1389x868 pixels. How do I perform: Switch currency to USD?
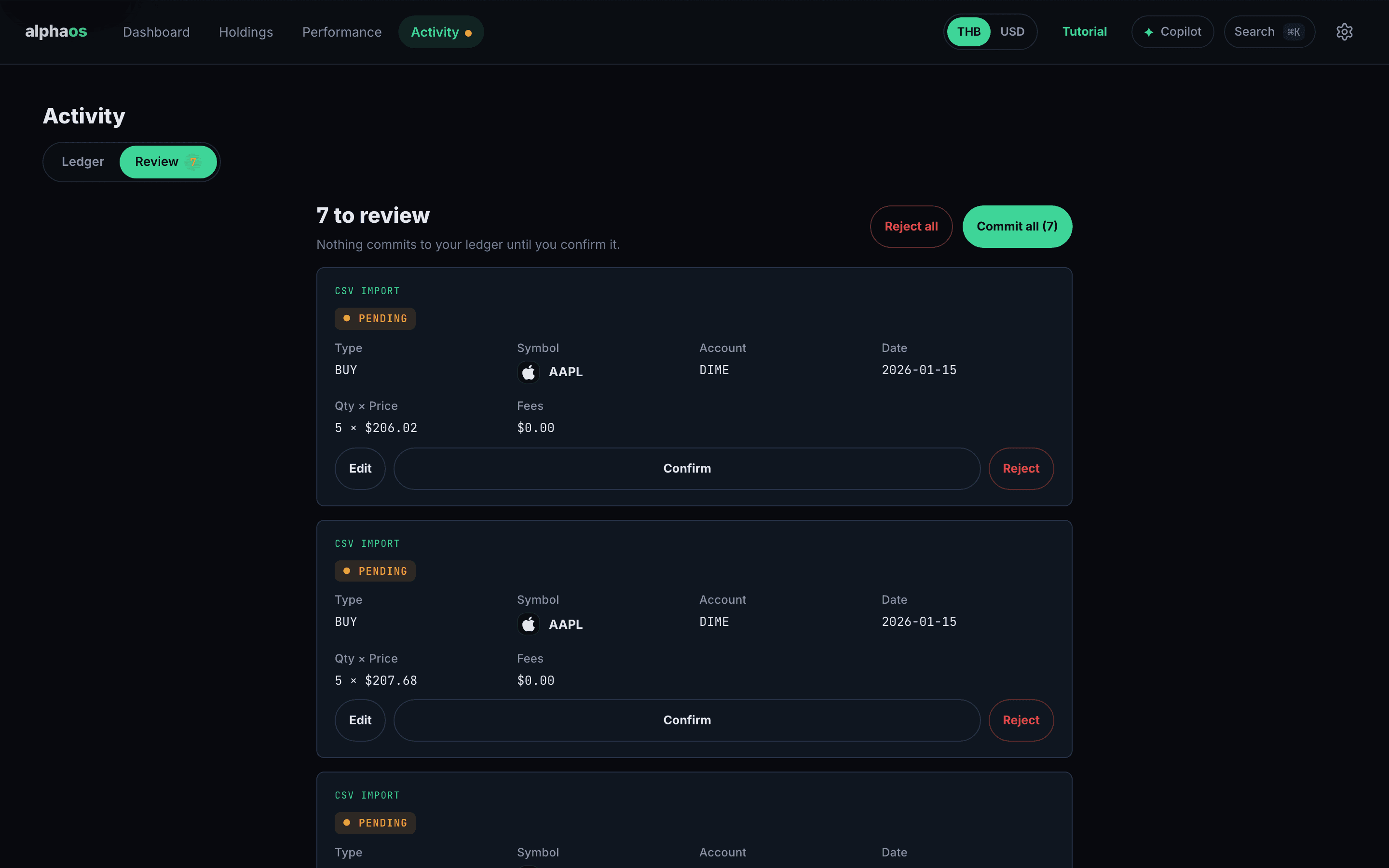(x=1012, y=31)
